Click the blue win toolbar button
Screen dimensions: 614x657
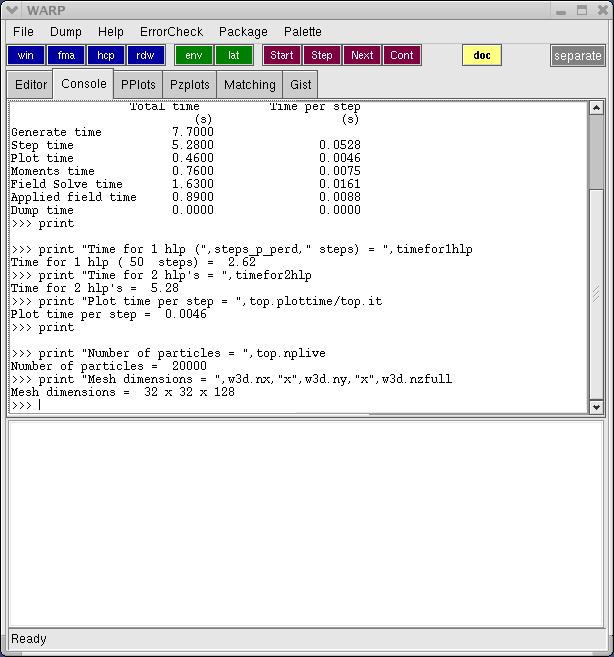click(x=26, y=55)
